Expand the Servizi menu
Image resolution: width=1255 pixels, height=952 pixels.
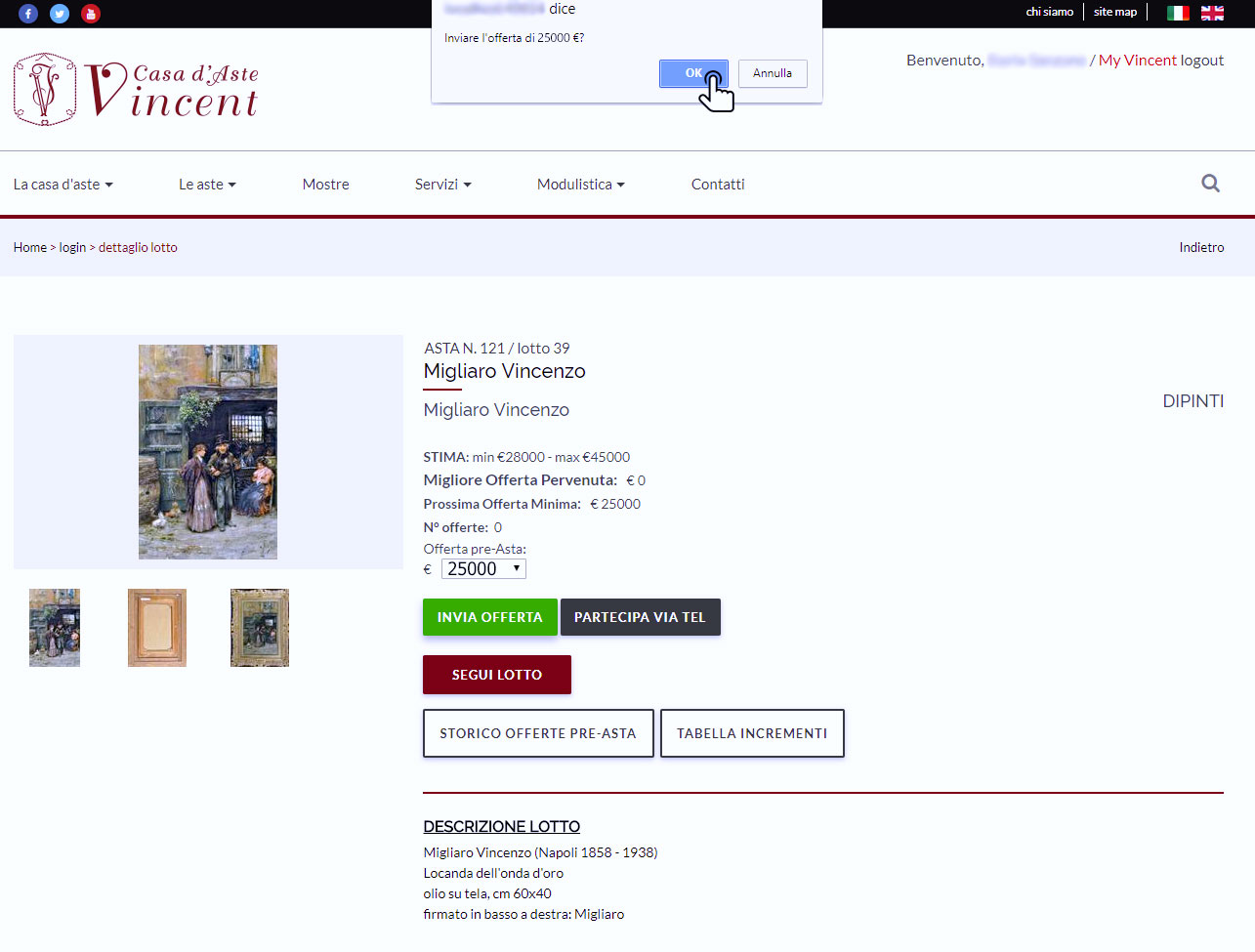point(443,185)
